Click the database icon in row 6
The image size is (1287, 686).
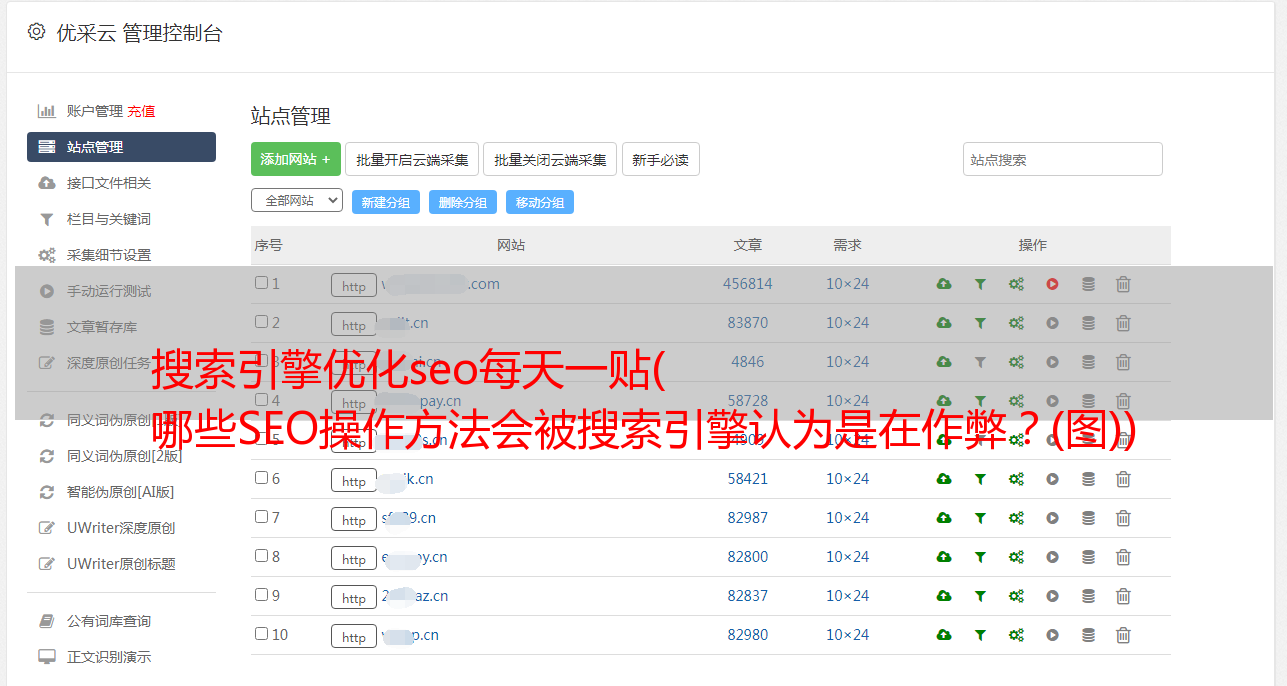[x=1088, y=479]
